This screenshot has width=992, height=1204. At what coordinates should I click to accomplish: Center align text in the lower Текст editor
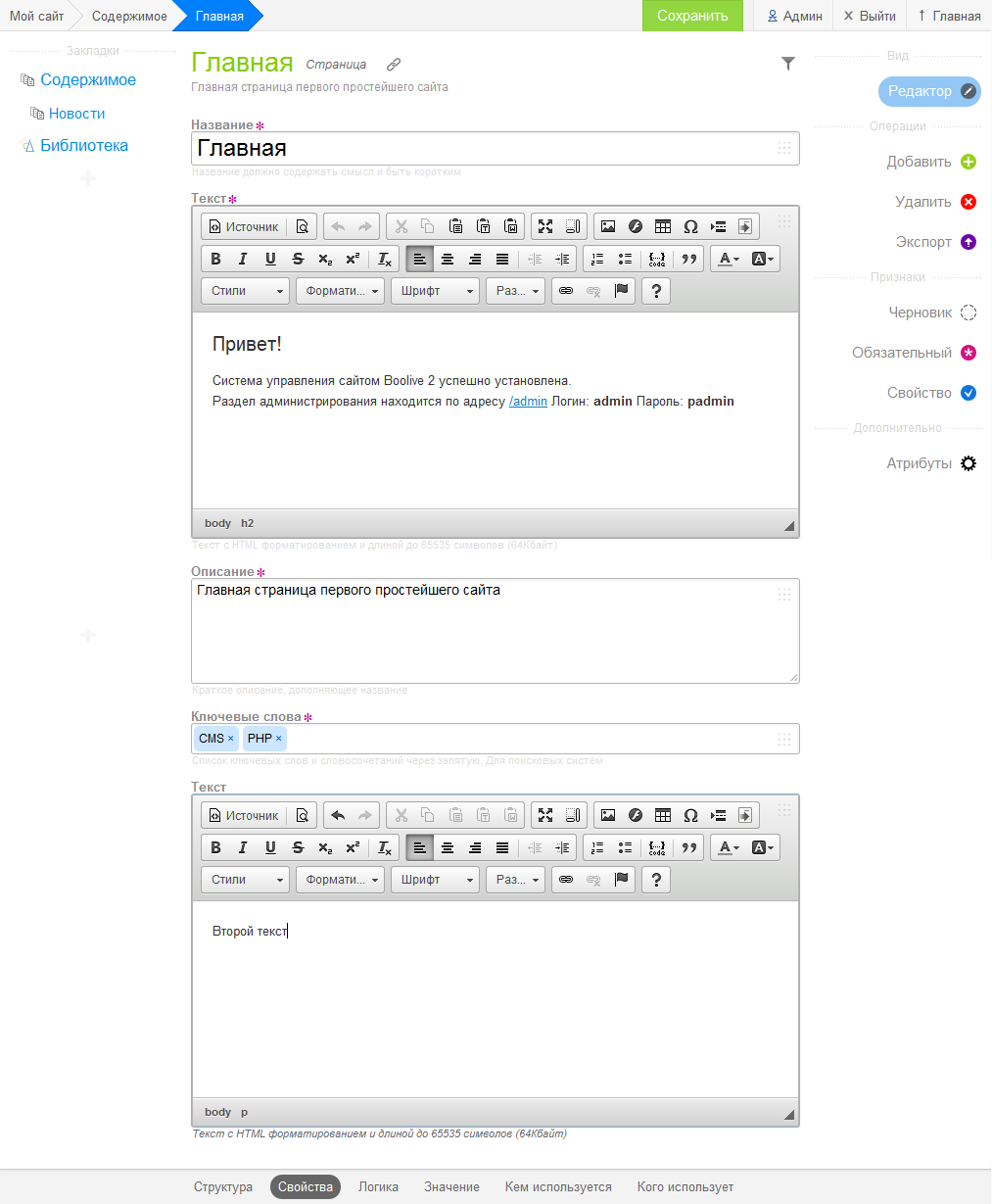pyautogui.click(x=448, y=847)
